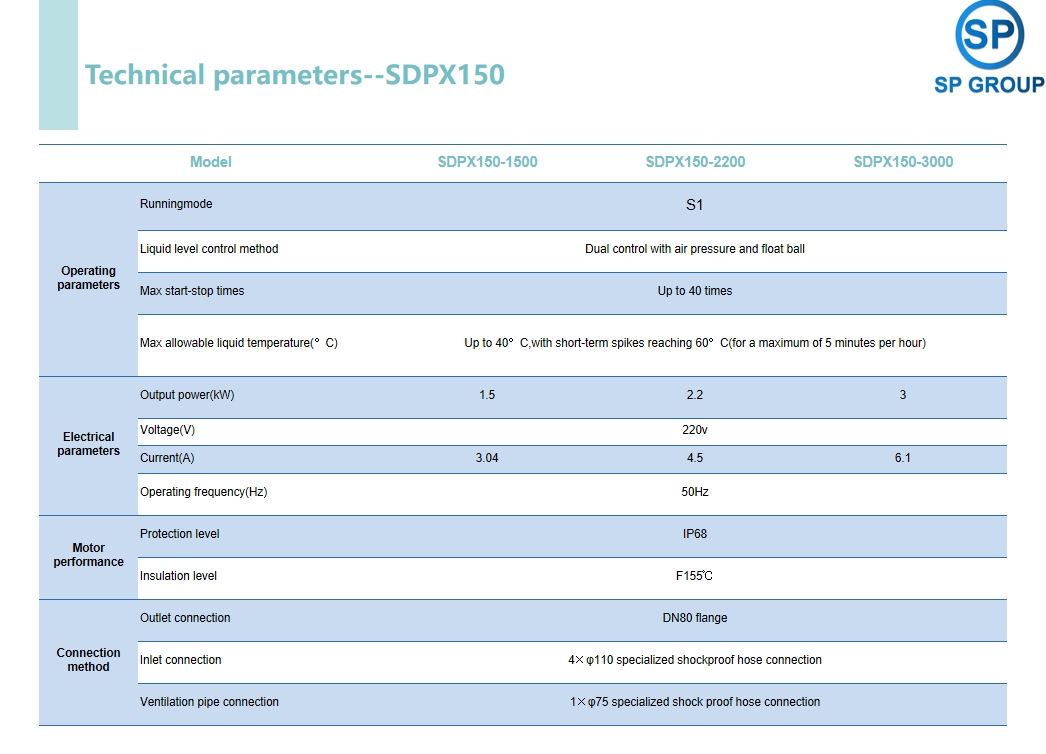This screenshot has width=1046, height=754.
Task: Select 'Dual control with air pressure and float ball'
Action: click(x=694, y=249)
